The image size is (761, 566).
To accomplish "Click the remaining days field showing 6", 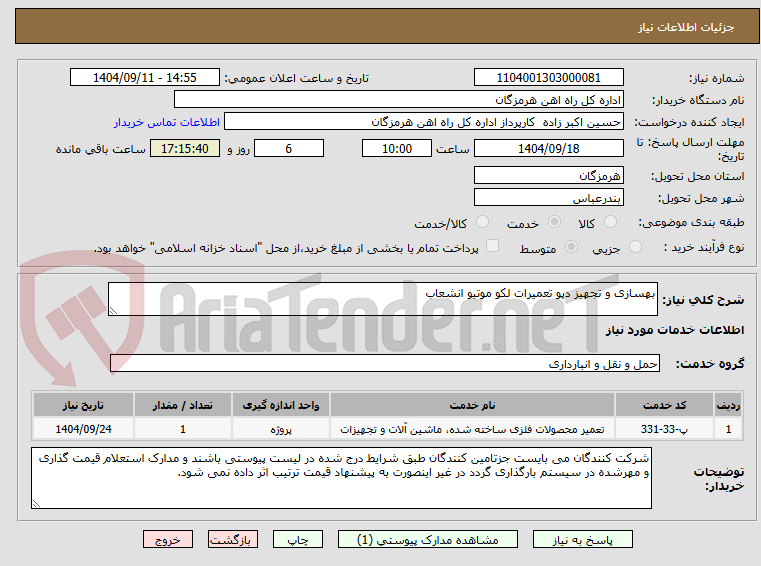I will click(x=289, y=148).
